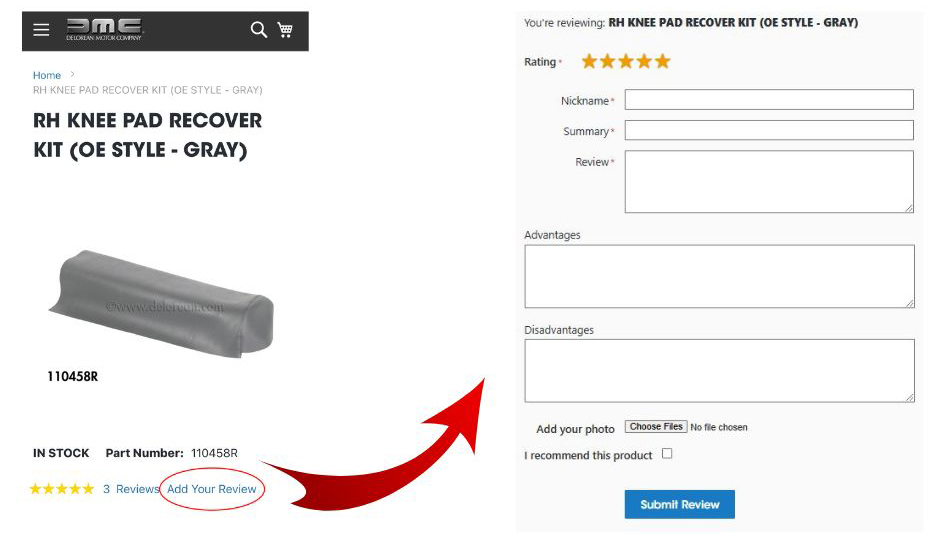940x540 pixels.
Task: Check I recommend this product box
Action: [x=667, y=454]
